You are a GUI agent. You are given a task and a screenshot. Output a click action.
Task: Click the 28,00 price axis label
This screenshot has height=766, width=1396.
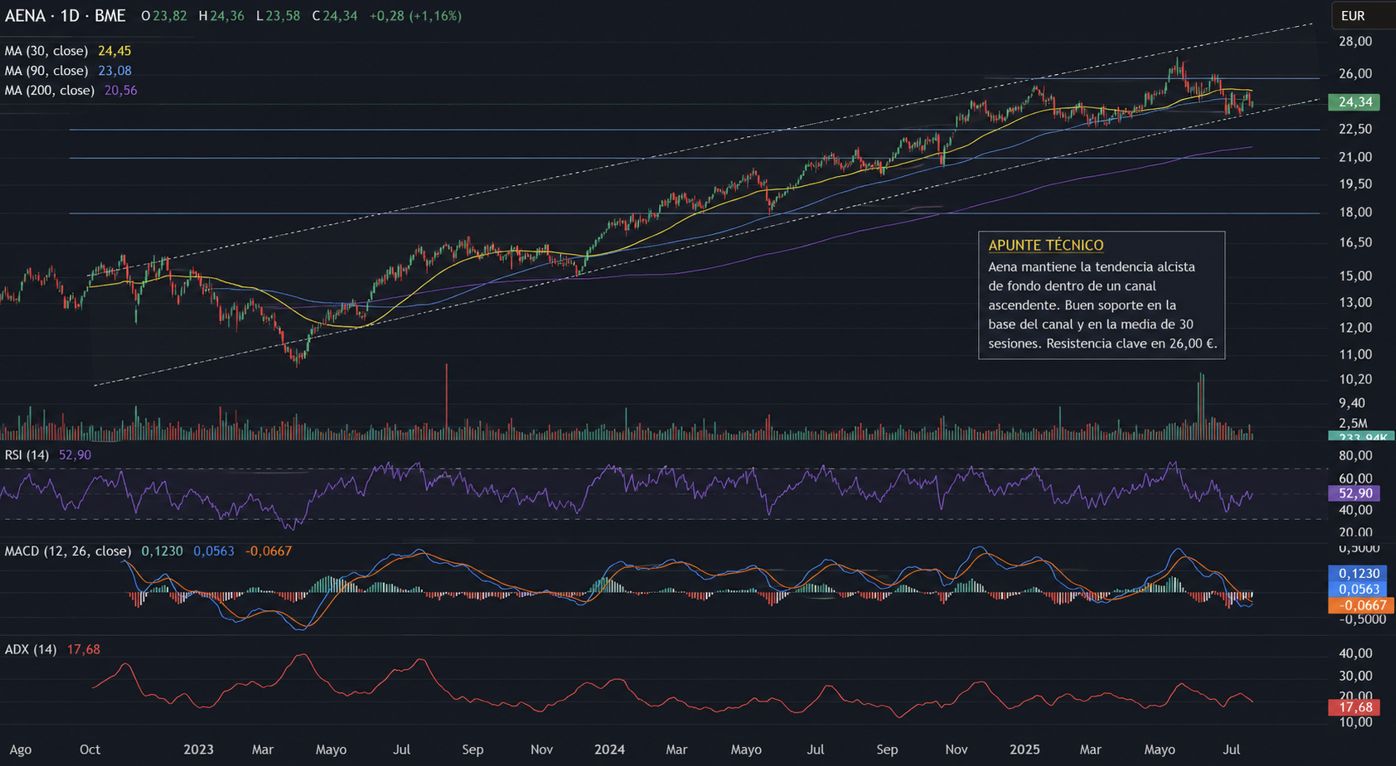click(1355, 42)
